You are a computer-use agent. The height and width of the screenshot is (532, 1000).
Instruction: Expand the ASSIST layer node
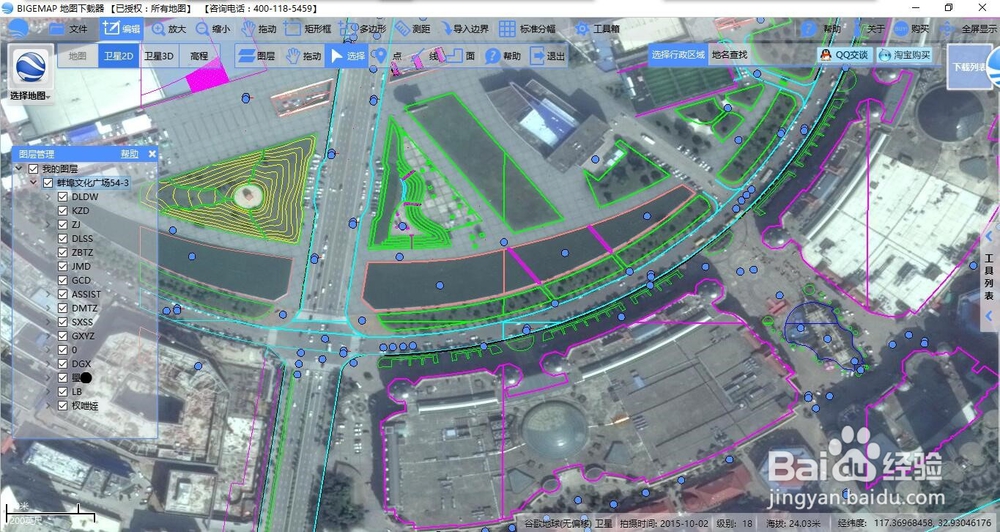point(48,294)
